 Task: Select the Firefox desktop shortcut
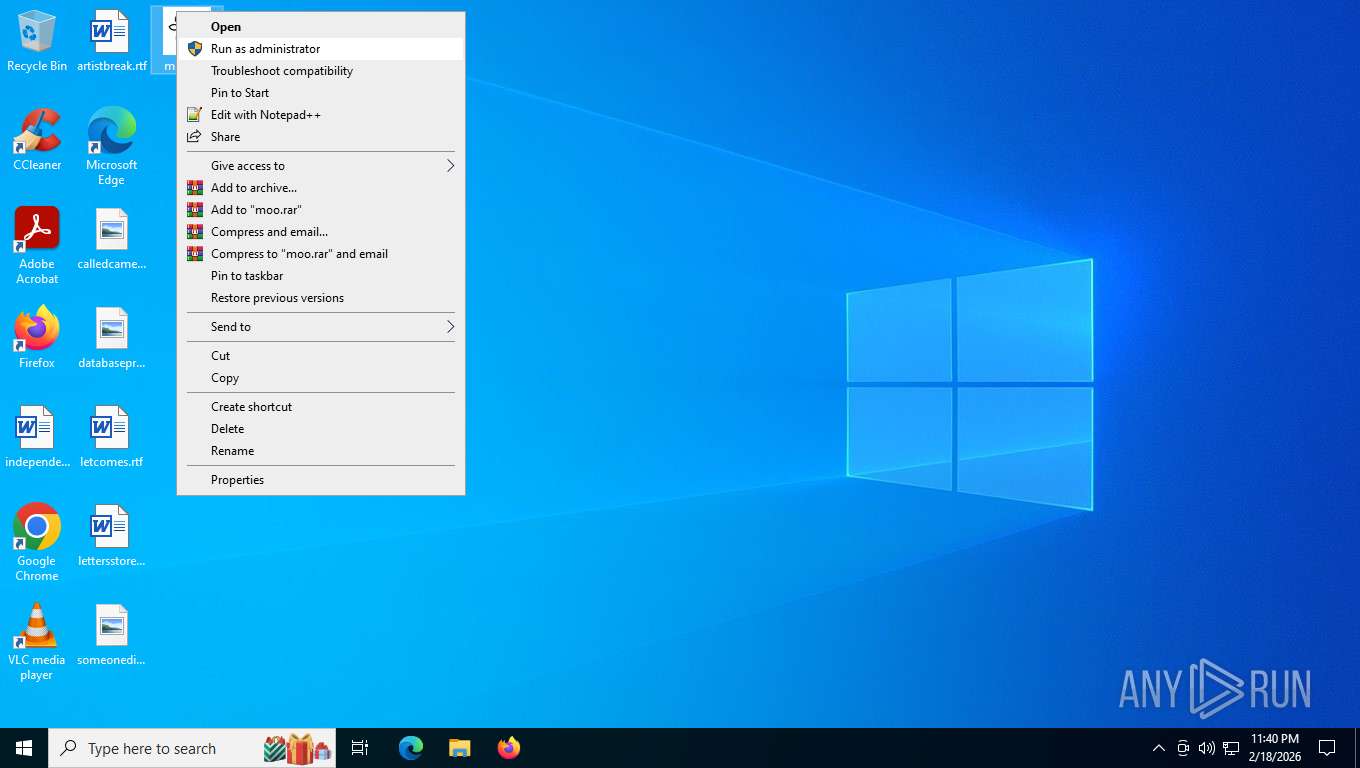pos(37,338)
